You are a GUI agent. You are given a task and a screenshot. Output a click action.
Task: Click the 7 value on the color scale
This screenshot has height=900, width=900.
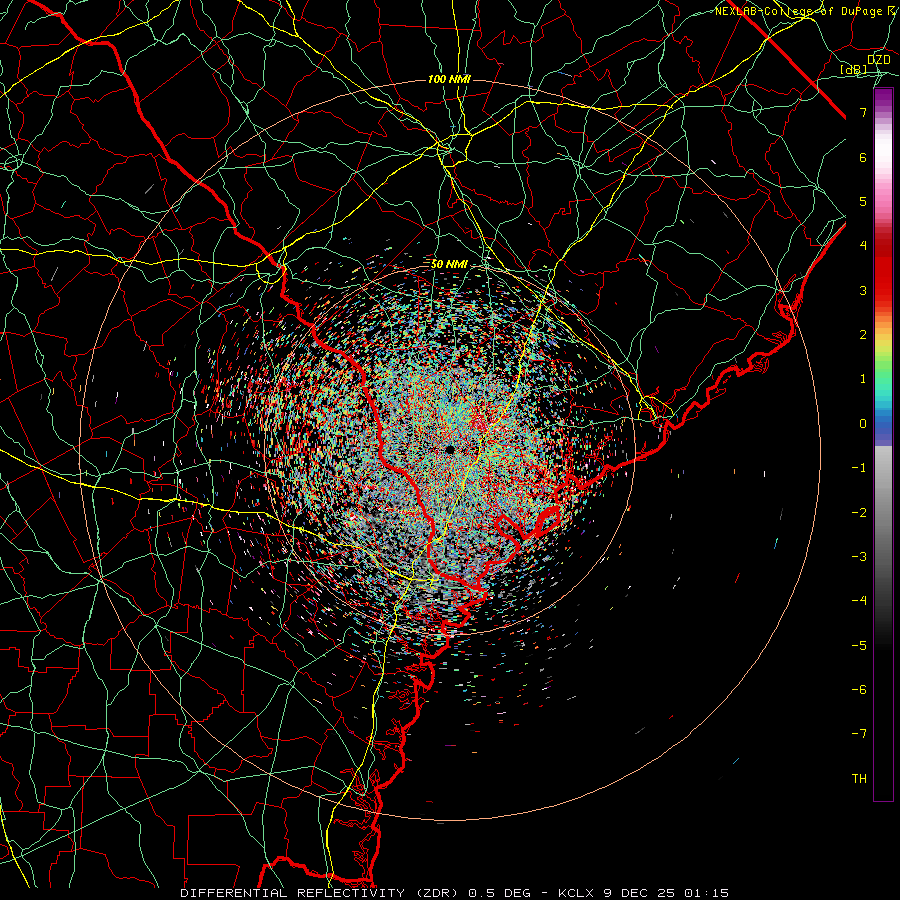pos(863,112)
